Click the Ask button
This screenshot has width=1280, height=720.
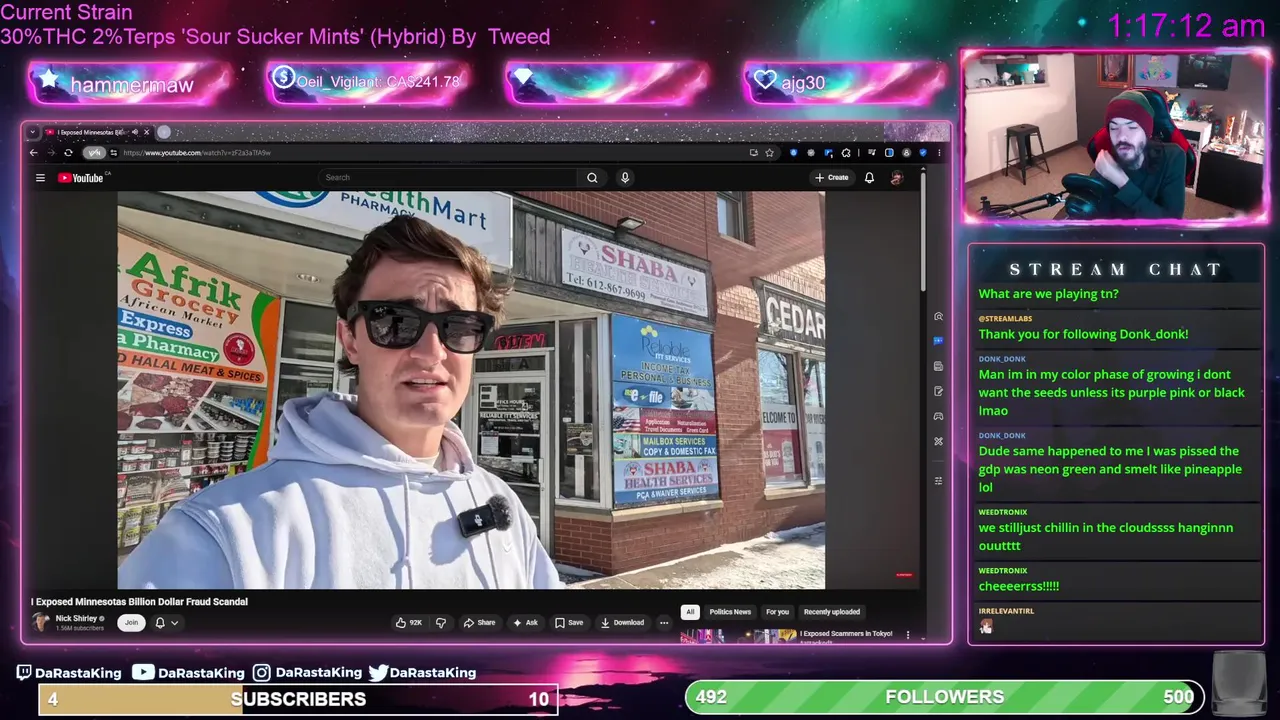pos(525,623)
